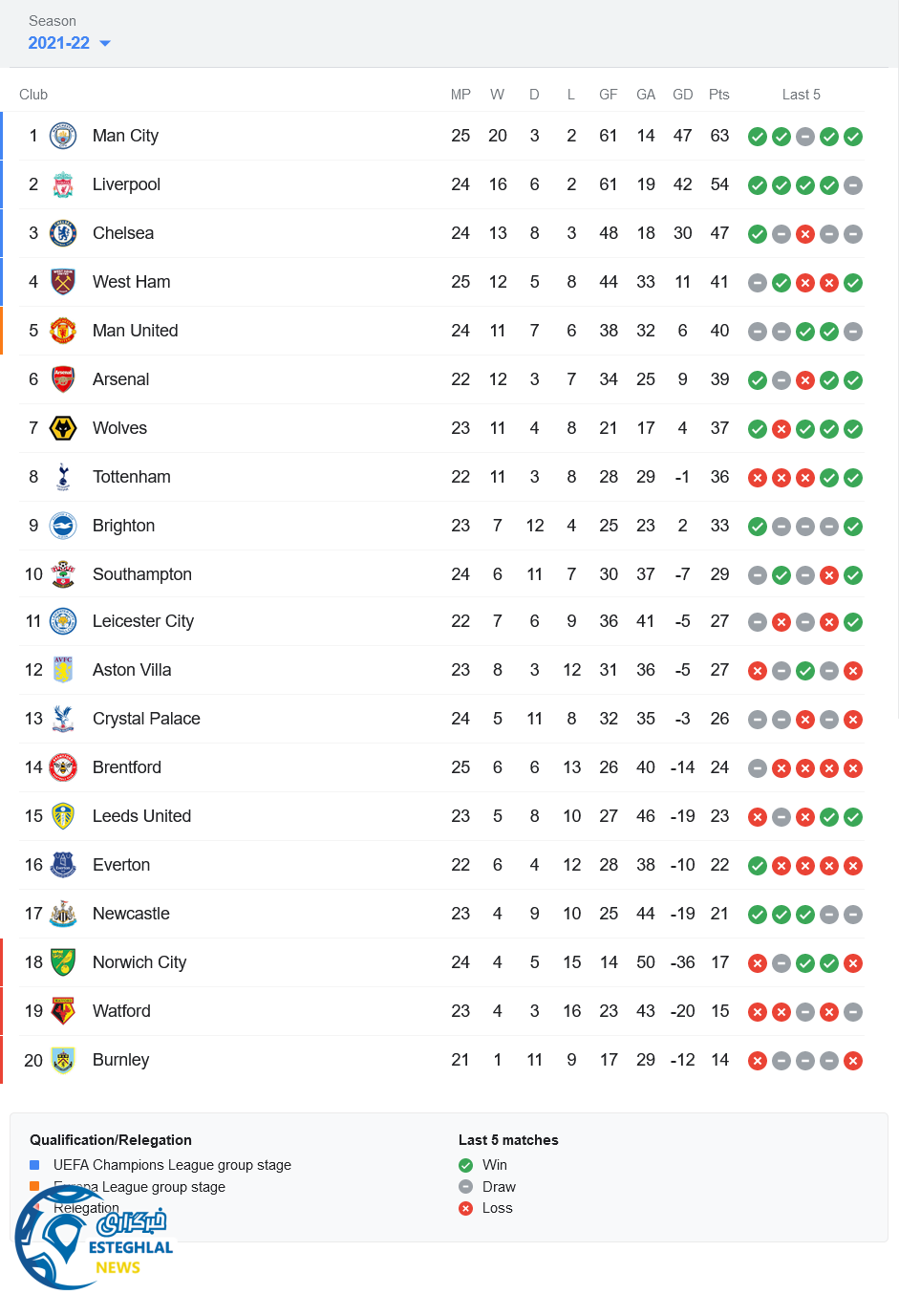Viewport: 899px width, 1316px height.
Task: Click Liverpool's most recent draw icon
Action: coord(853,185)
